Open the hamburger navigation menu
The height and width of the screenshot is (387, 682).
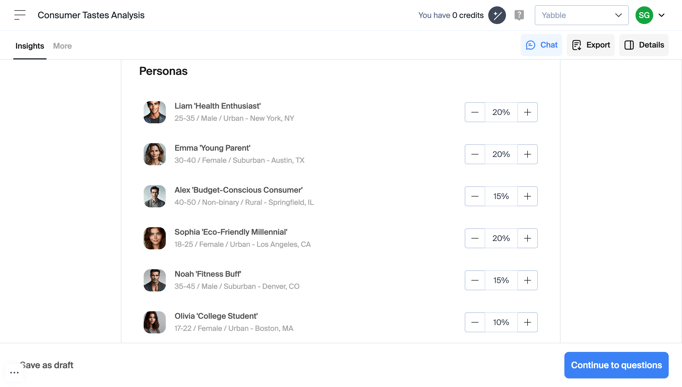click(x=20, y=15)
